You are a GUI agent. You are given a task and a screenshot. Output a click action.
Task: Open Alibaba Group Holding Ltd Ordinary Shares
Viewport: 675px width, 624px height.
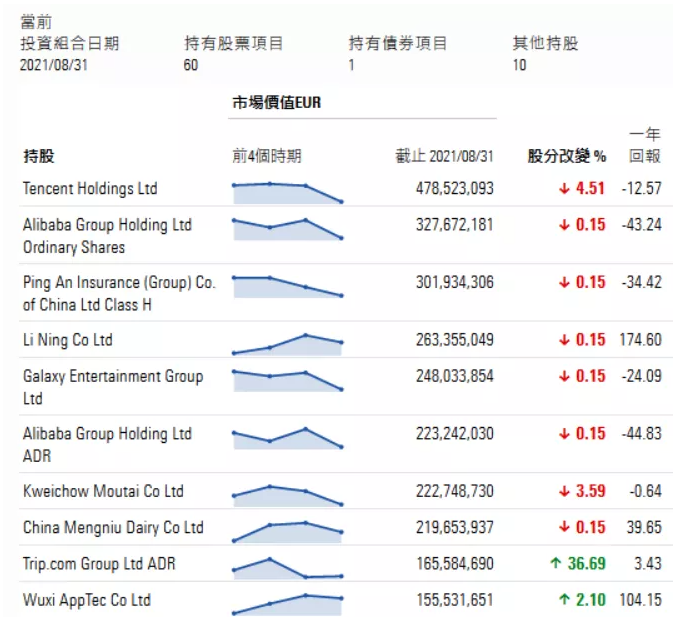click(x=107, y=236)
